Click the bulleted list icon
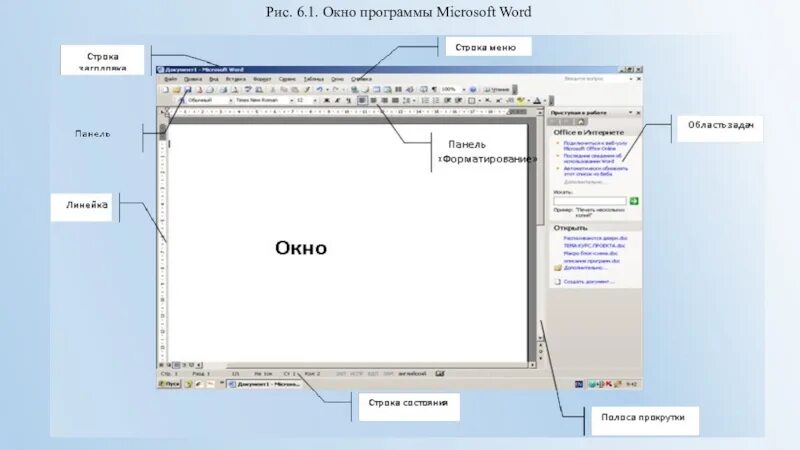Viewport: 800px width, 450px height. [x=436, y=101]
